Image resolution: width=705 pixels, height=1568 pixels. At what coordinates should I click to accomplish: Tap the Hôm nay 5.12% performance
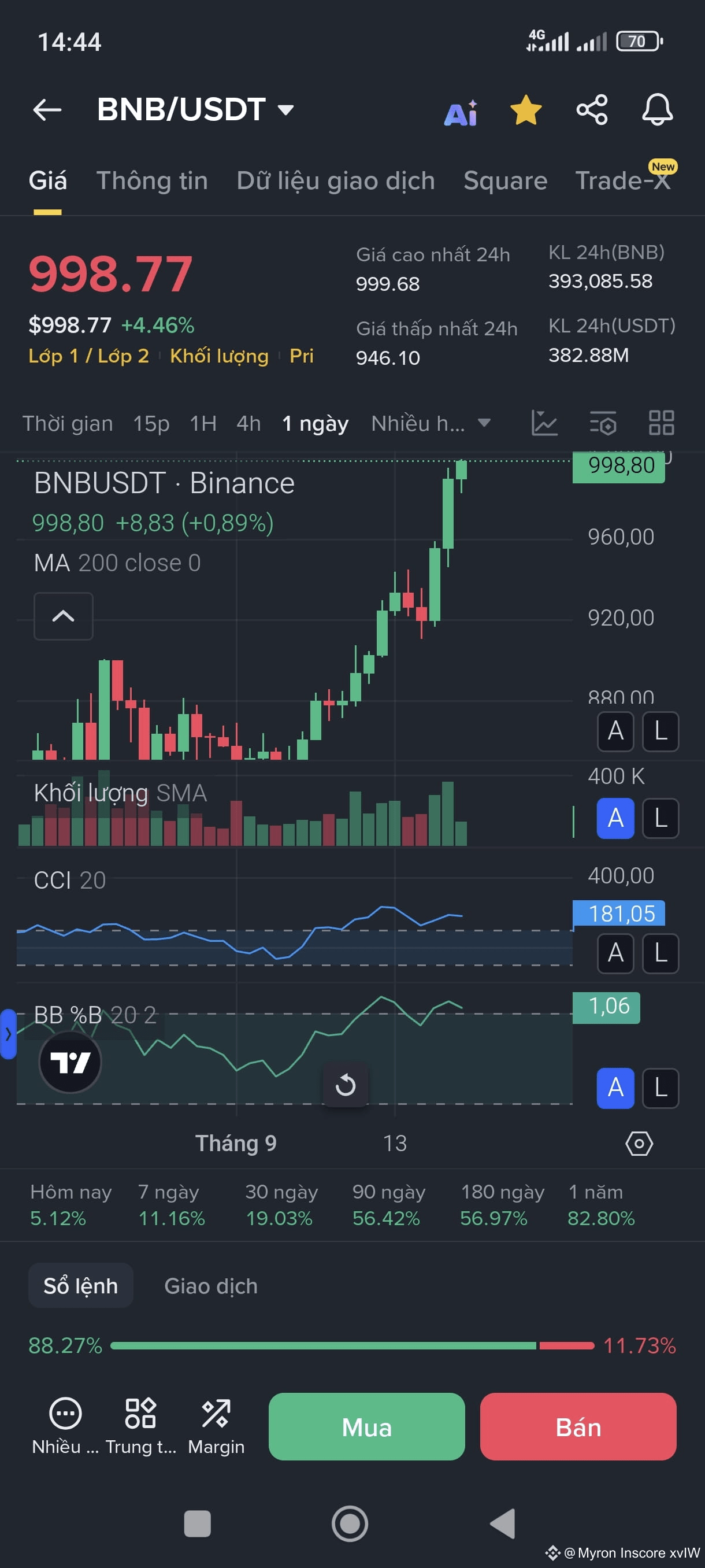tap(70, 1204)
